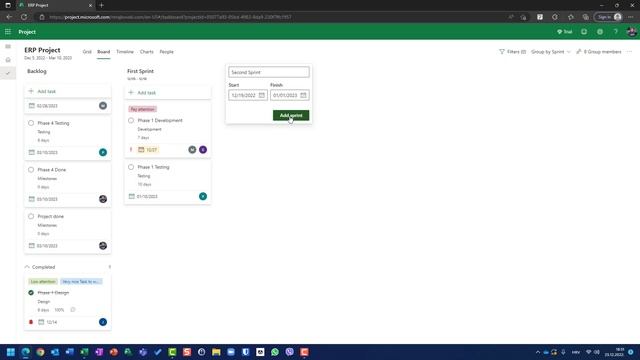Mark Phase 1 Development as complete

click(131, 120)
